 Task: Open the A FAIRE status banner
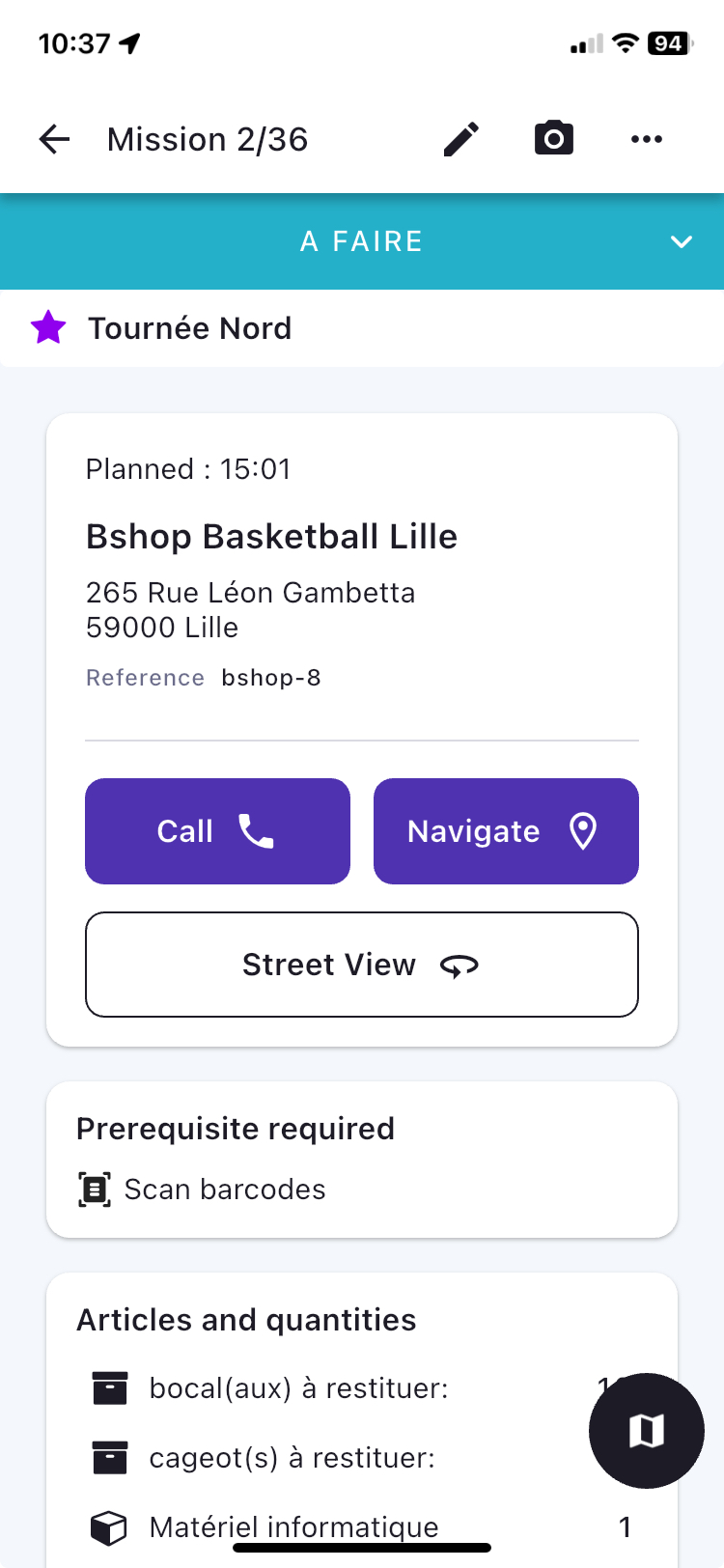point(361,241)
